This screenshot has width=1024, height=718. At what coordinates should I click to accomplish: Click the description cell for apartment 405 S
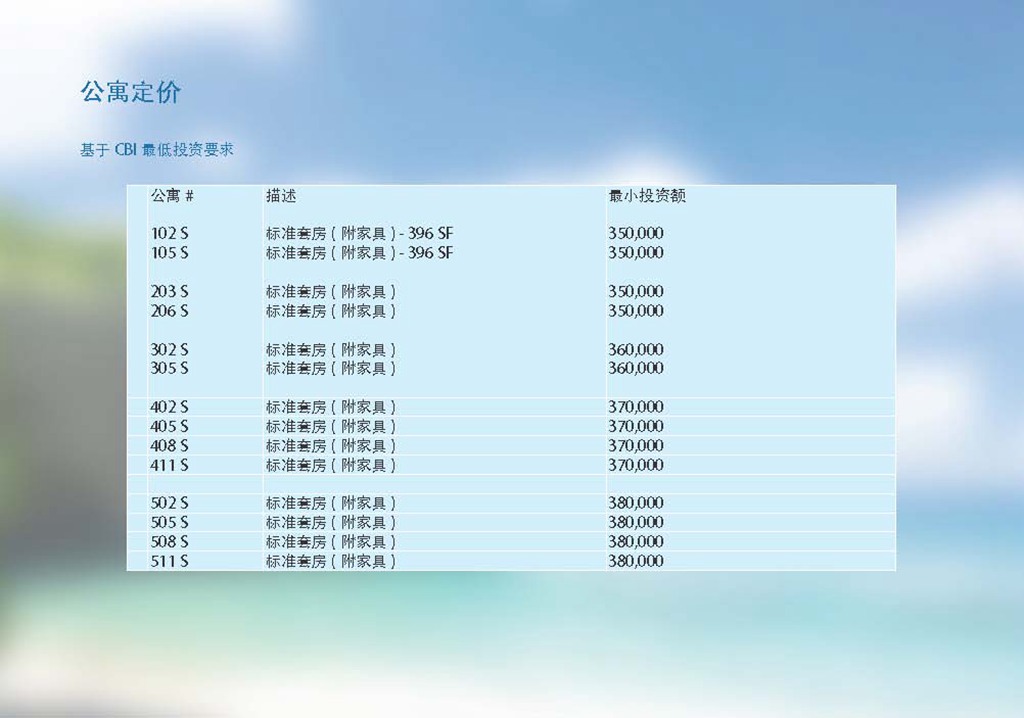[x=331, y=426]
